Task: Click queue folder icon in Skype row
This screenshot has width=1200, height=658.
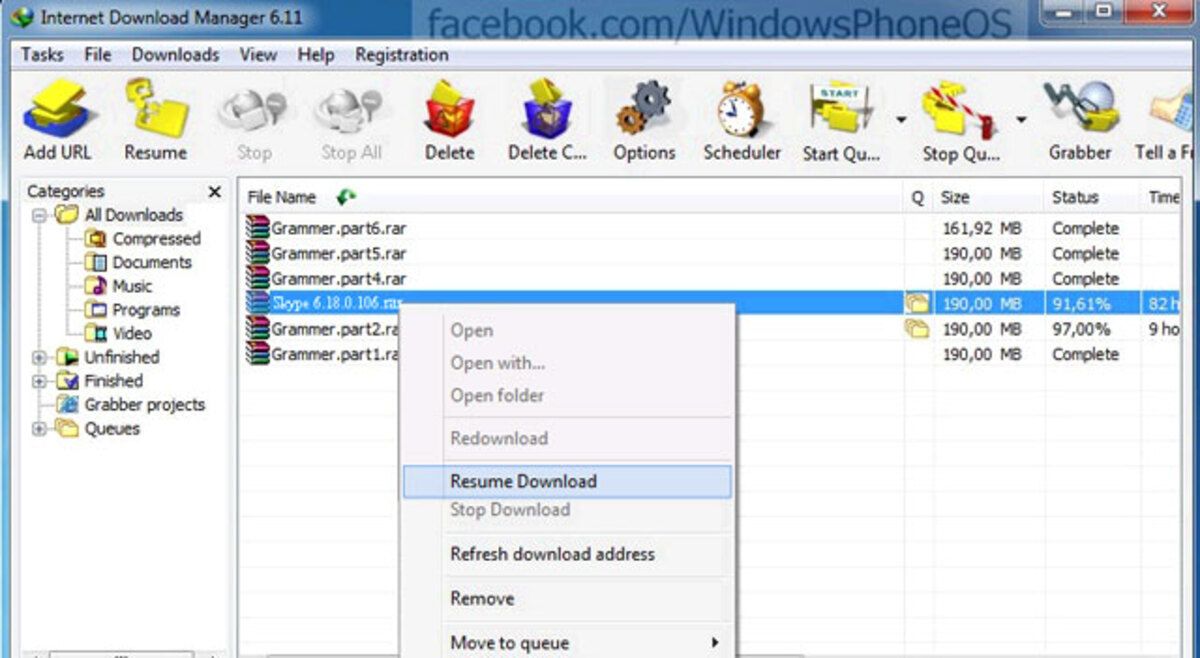Action: pos(917,303)
